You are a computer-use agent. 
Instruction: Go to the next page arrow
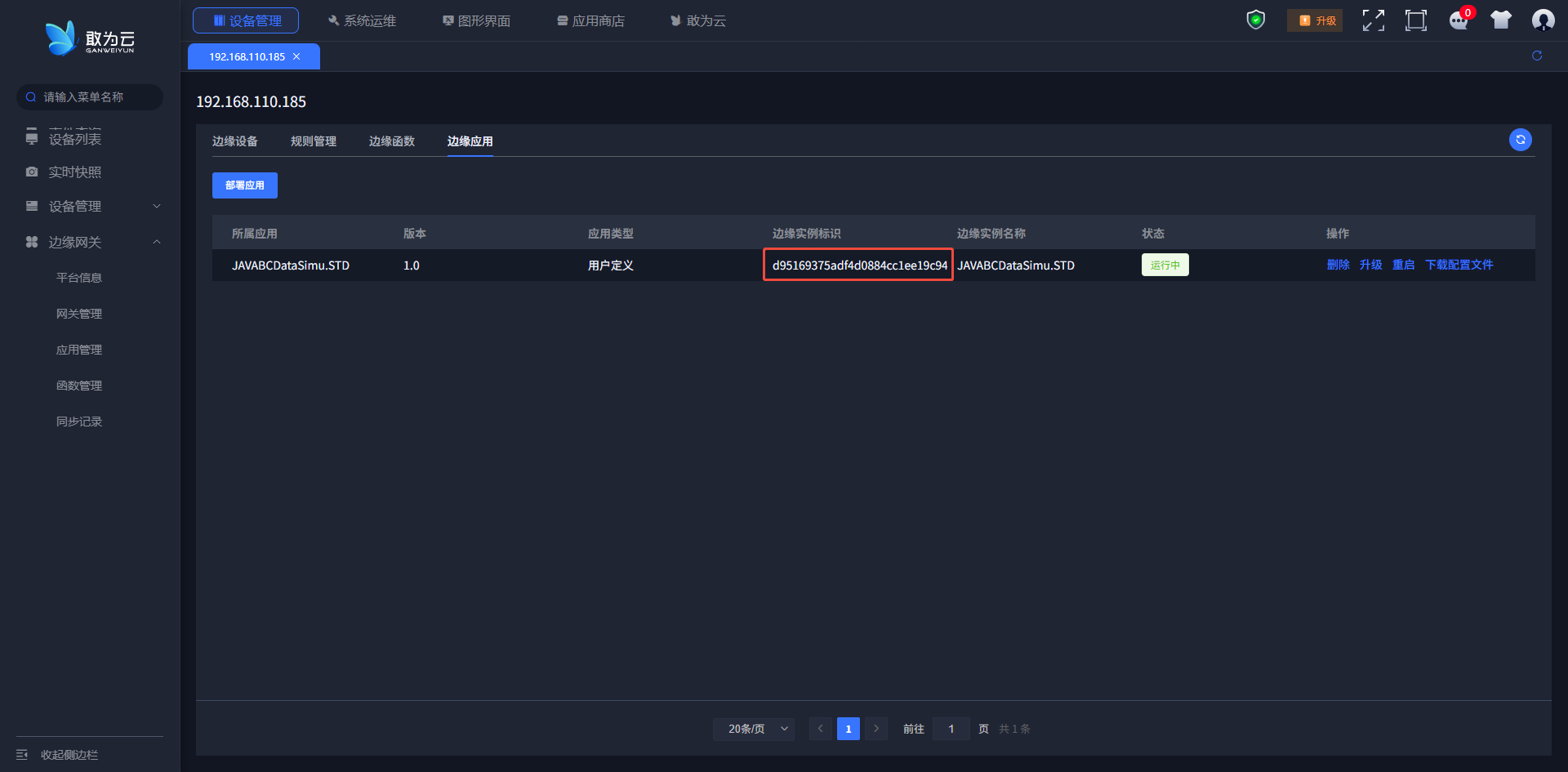876,729
